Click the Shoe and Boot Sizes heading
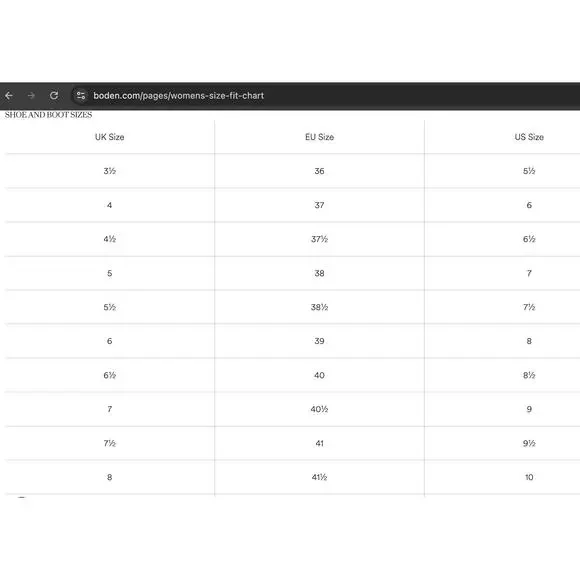The image size is (580, 580). 48,115
